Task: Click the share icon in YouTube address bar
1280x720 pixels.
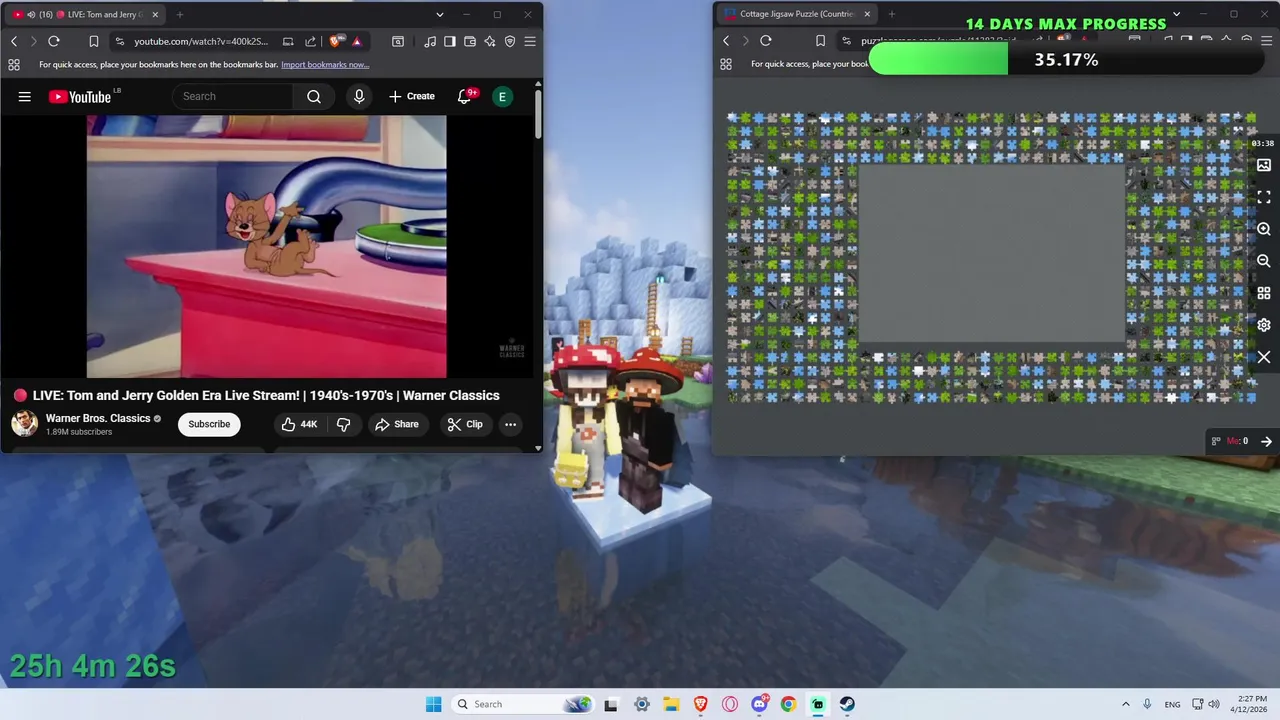Action: click(x=310, y=41)
